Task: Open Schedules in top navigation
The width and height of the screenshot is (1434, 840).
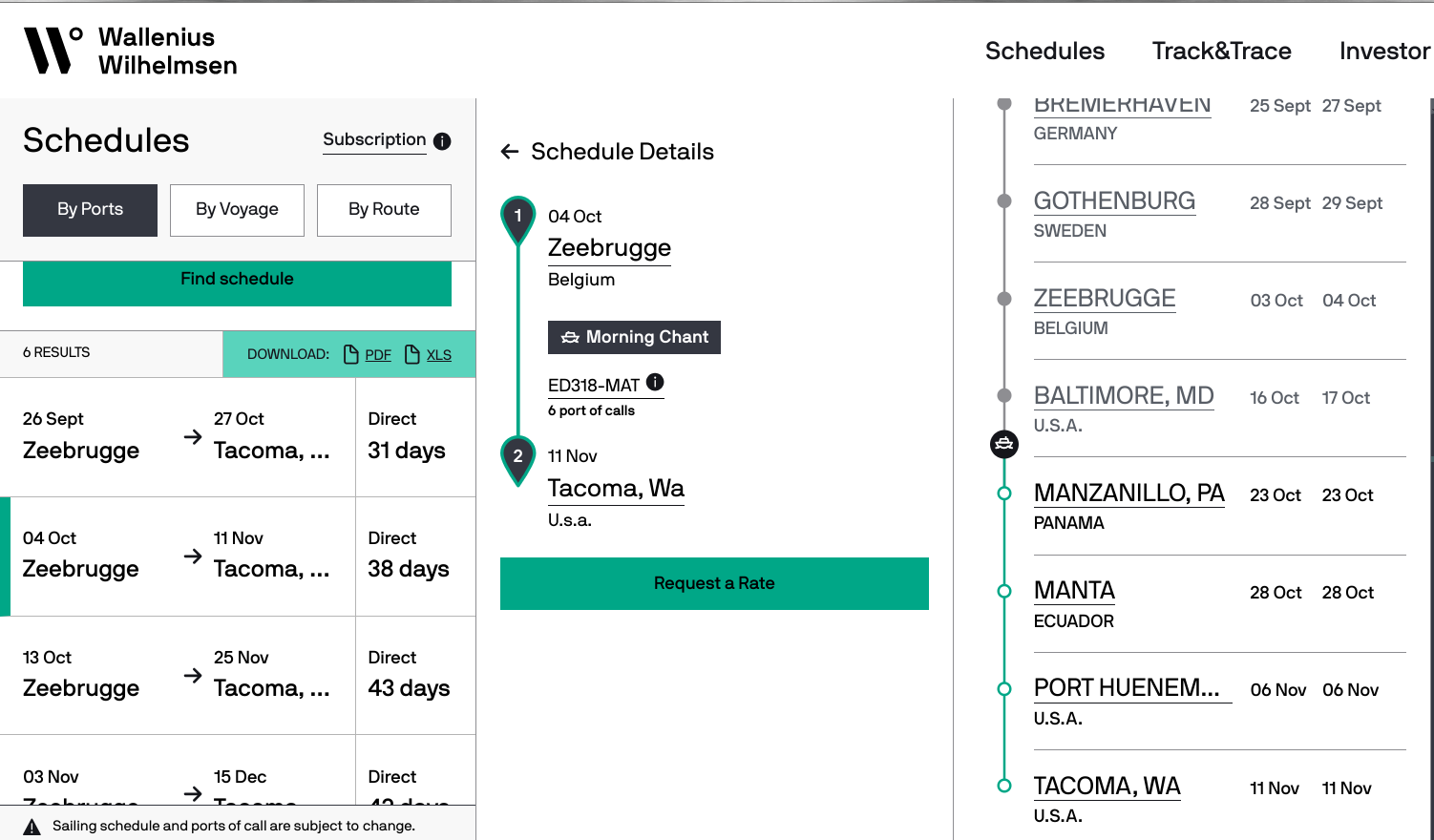Action: [x=1044, y=52]
